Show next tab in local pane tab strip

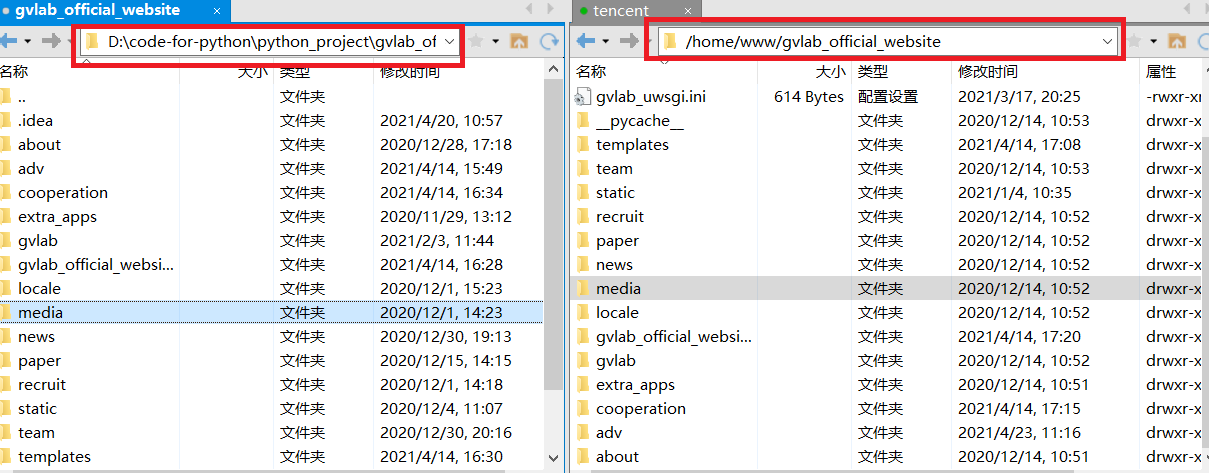552,8
